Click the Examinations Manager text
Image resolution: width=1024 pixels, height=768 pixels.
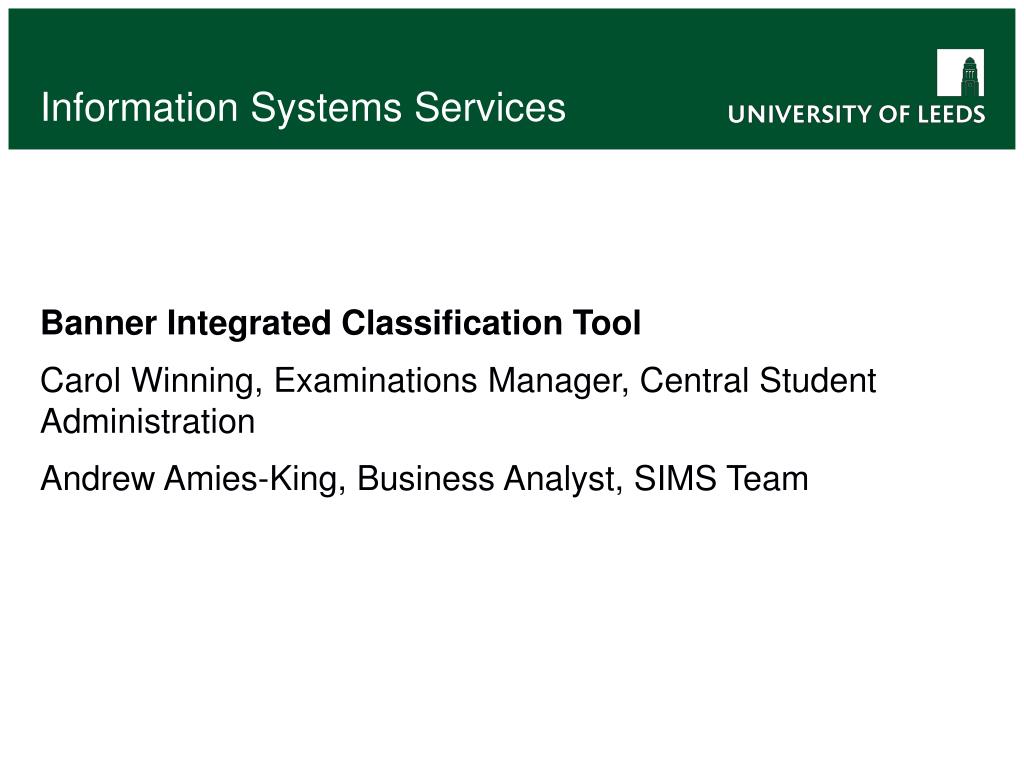click(447, 382)
